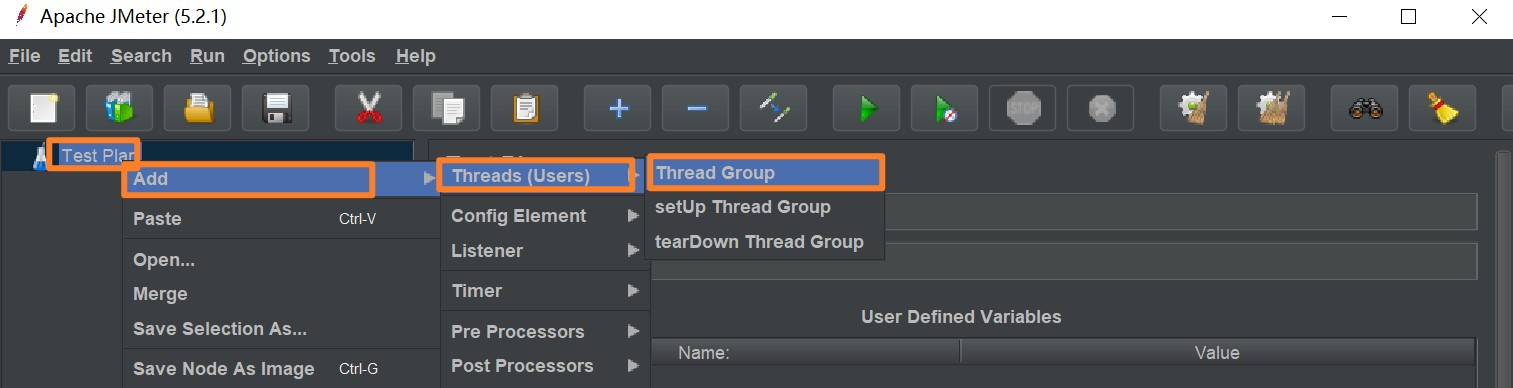This screenshot has height=388, width=1513.
Task: Click the Cut scissors icon
Action: [x=368, y=108]
